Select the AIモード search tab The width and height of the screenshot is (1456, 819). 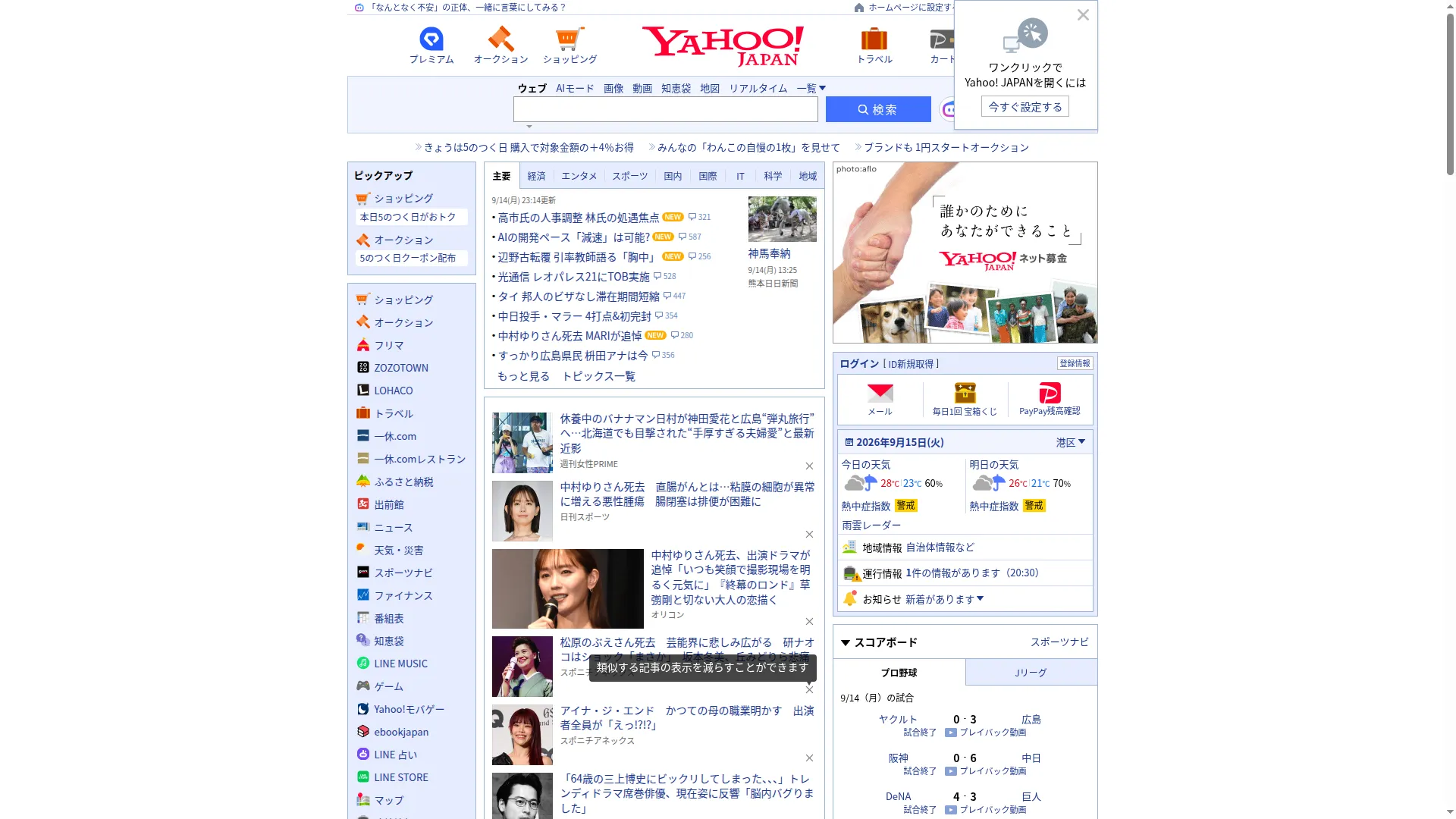tap(575, 88)
